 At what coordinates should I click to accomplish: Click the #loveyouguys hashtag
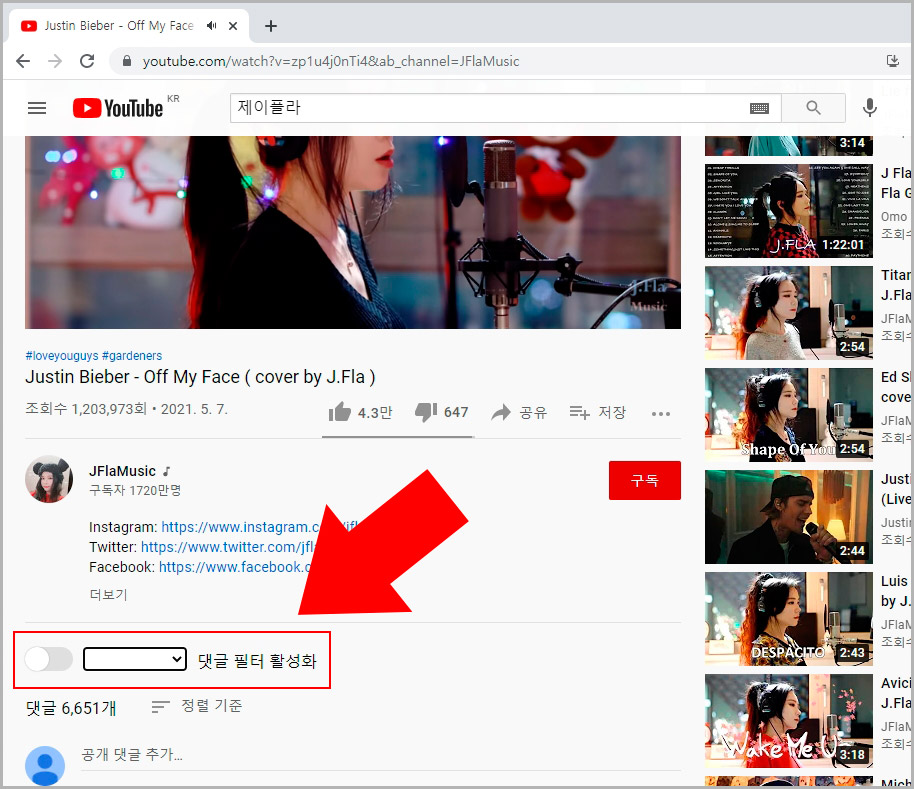[x=62, y=355]
